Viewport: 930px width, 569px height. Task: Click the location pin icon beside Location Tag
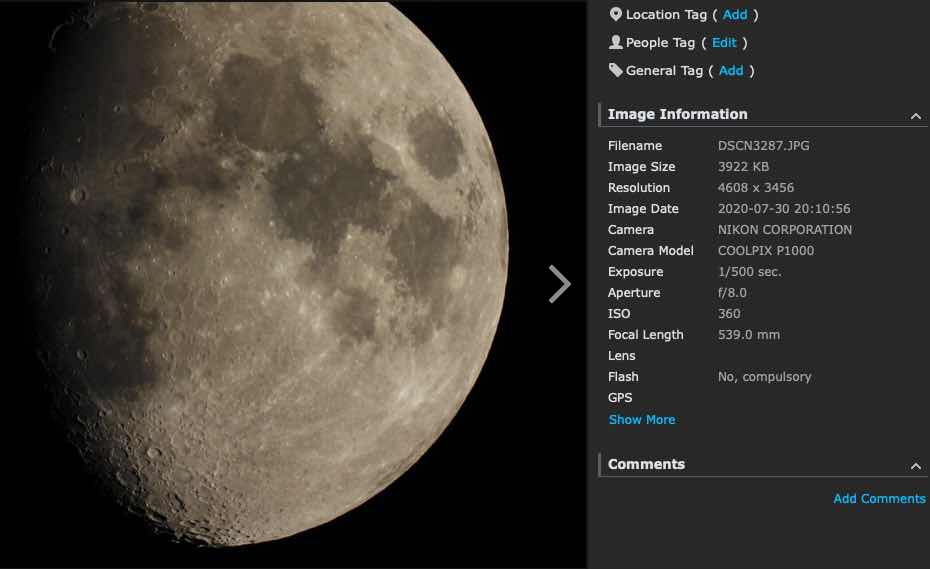tap(616, 14)
